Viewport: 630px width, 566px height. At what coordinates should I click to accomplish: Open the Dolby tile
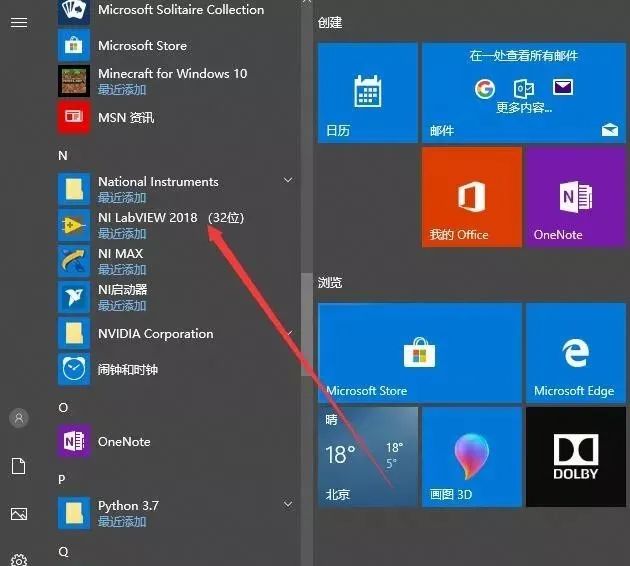[x=576, y=457]
